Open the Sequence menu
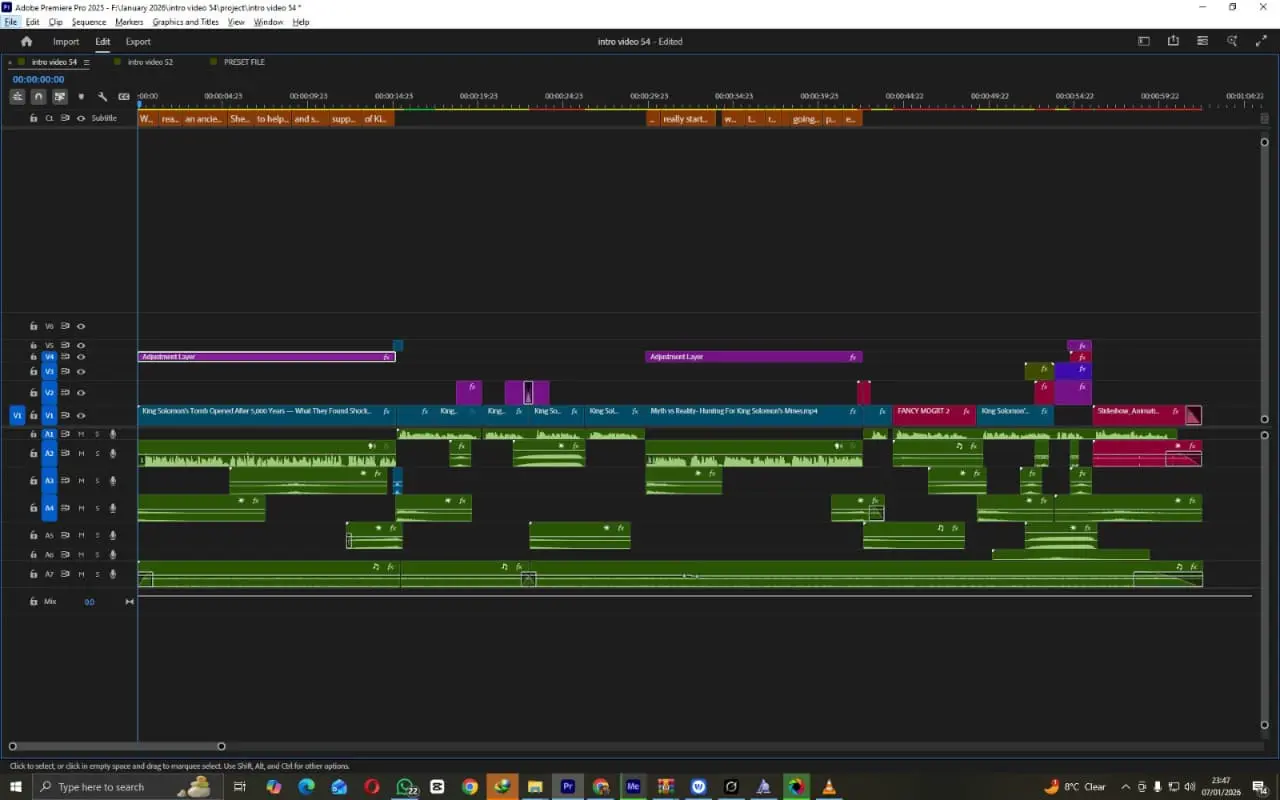 pyautogui.click(x=88, y=22)
